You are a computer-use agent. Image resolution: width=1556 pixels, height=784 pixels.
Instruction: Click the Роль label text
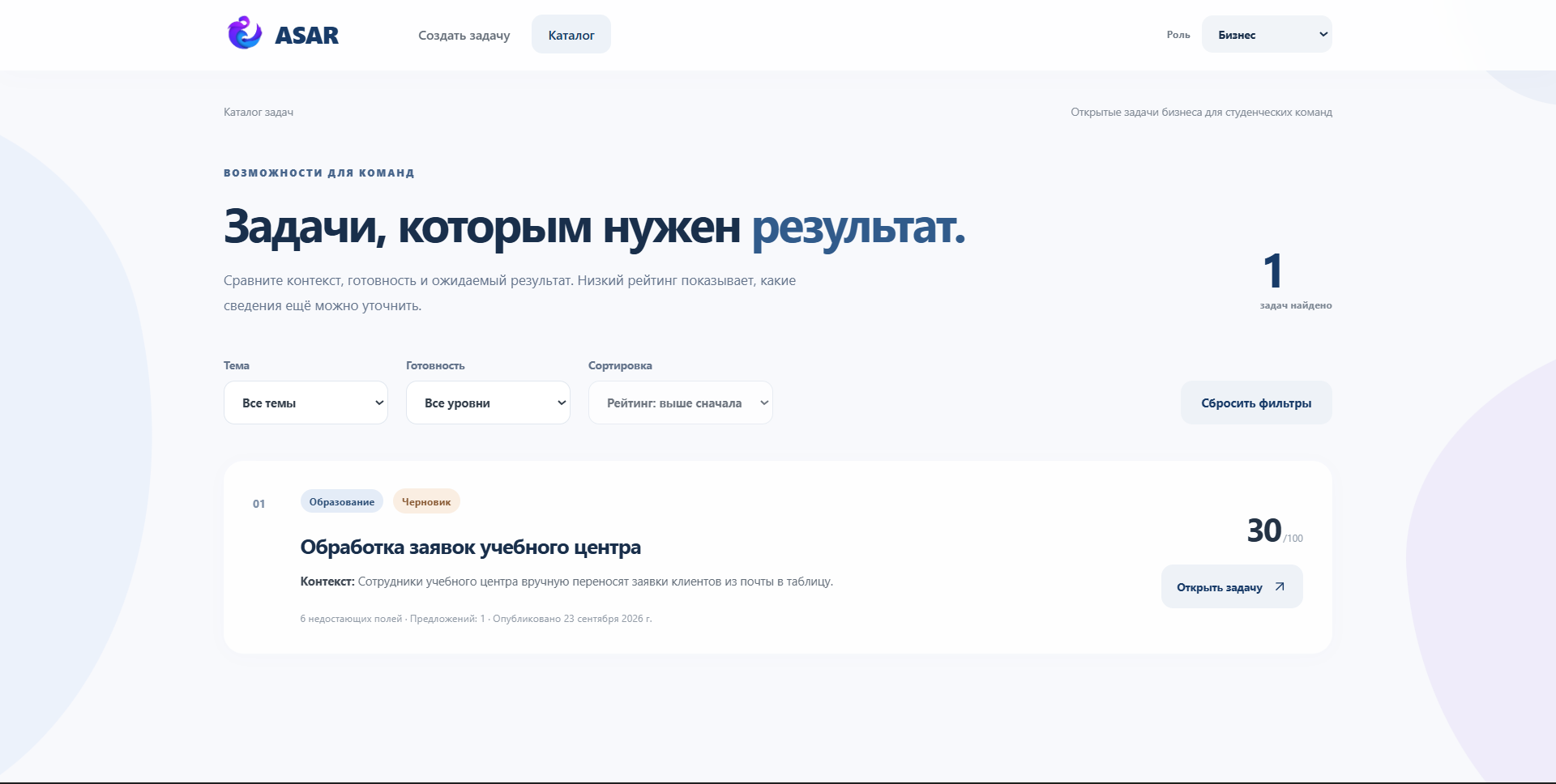coord(1178,35)
